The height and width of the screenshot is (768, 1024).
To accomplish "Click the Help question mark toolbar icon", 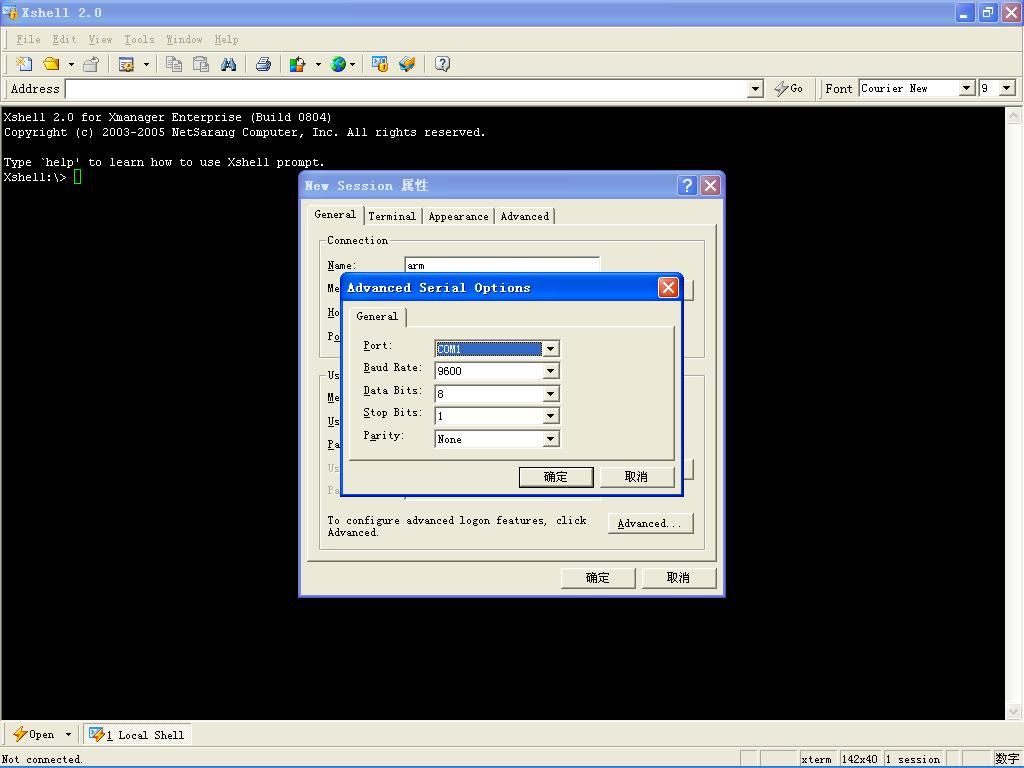I will click(x=442, y=64).
